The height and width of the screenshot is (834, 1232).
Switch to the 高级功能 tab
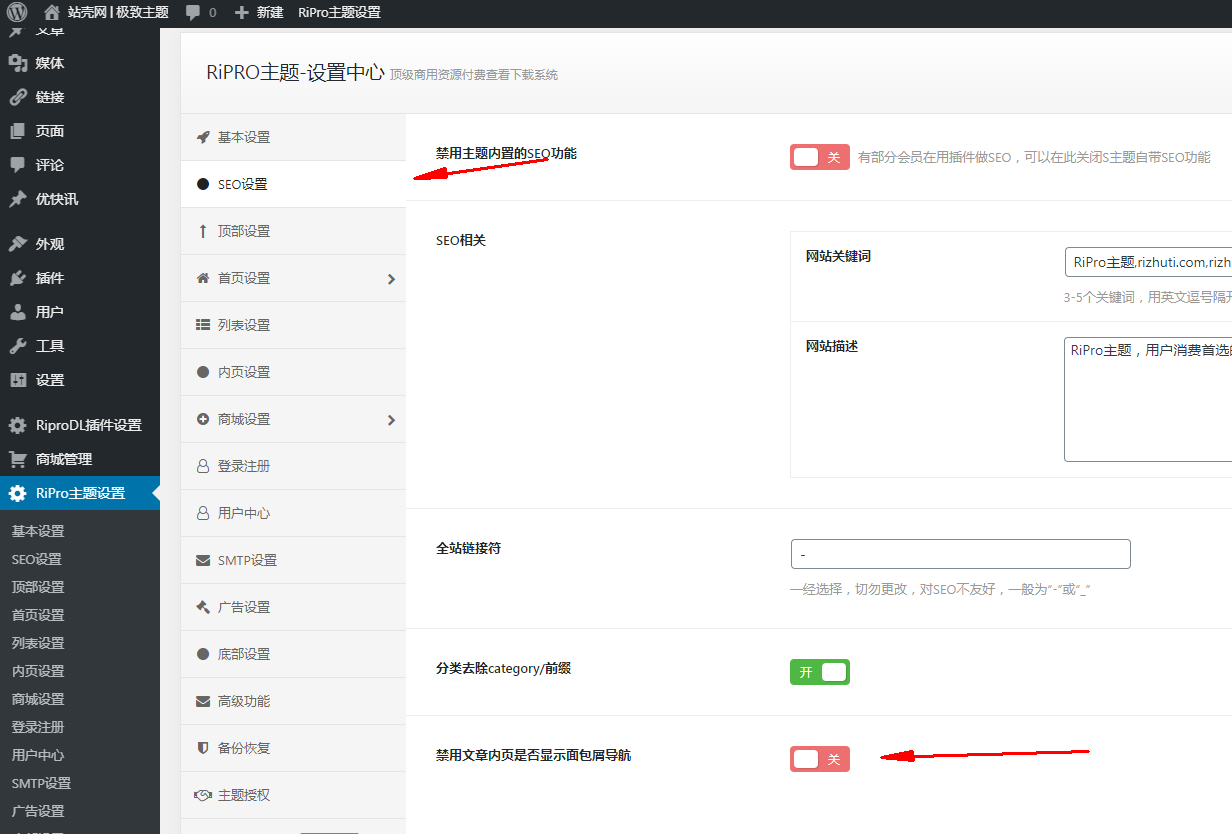[x=293, y=701]
